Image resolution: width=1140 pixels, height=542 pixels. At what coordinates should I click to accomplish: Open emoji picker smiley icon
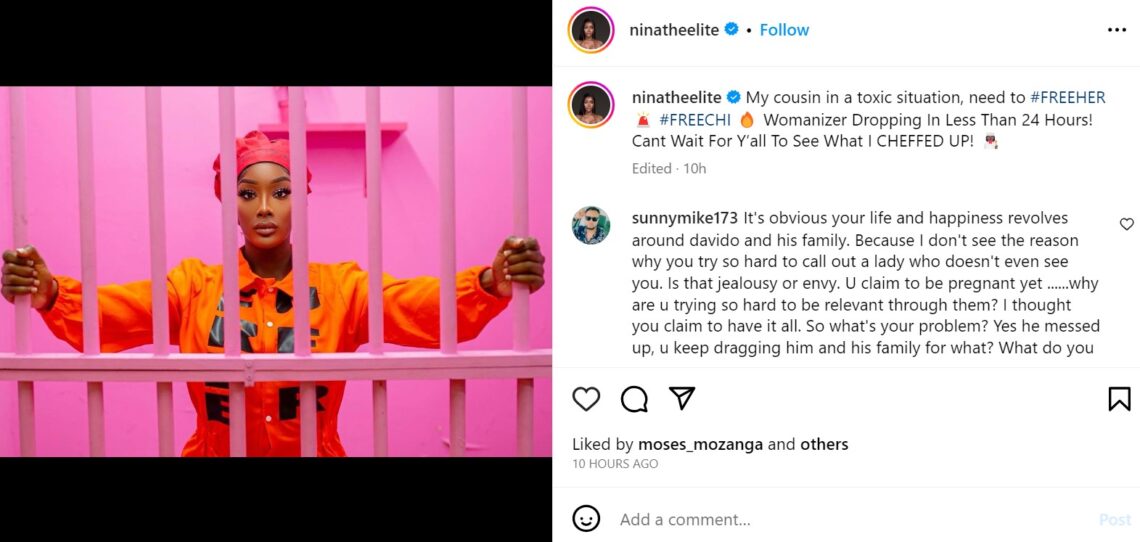coord(586,519)
